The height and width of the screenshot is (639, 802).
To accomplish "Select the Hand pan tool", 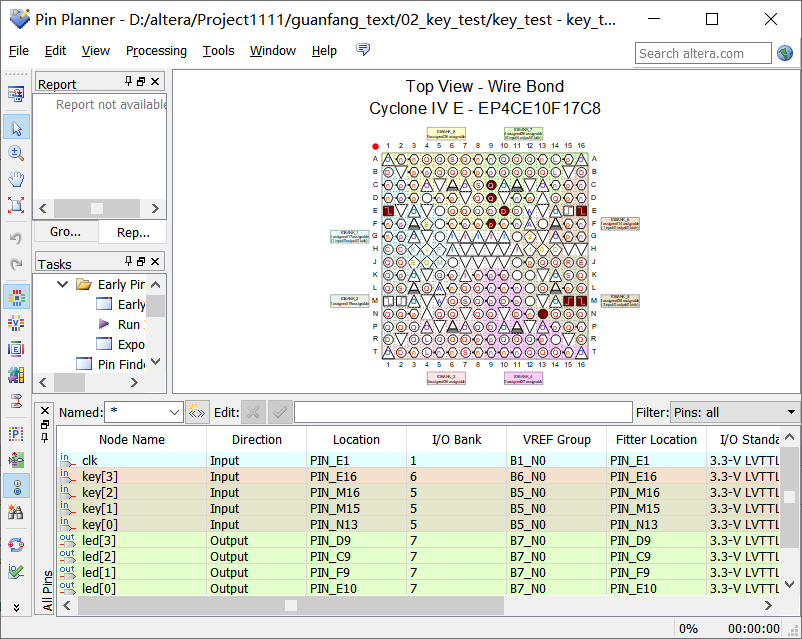I will coord(16,179).
